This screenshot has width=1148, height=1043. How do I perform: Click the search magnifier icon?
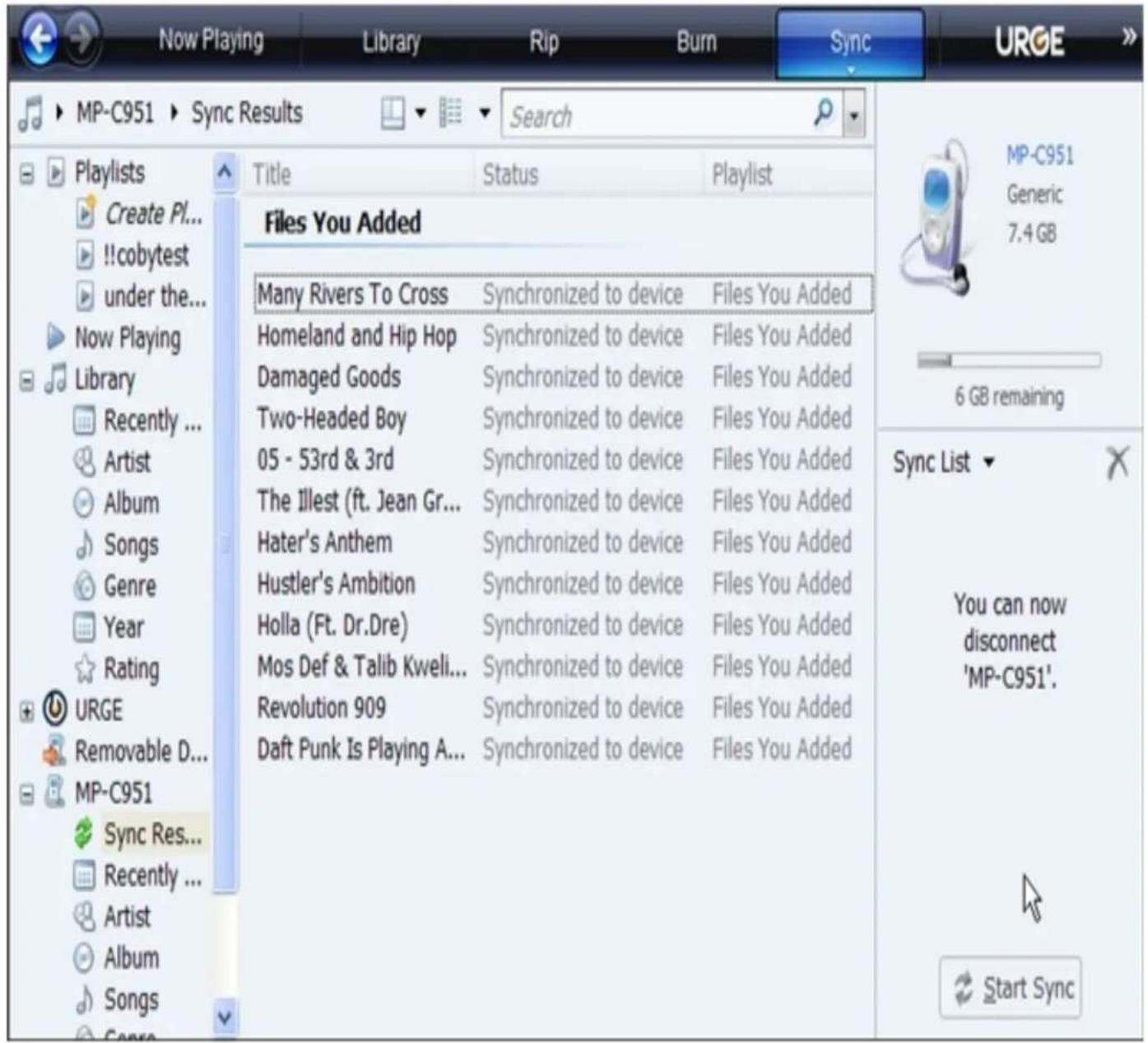point(822,112)
